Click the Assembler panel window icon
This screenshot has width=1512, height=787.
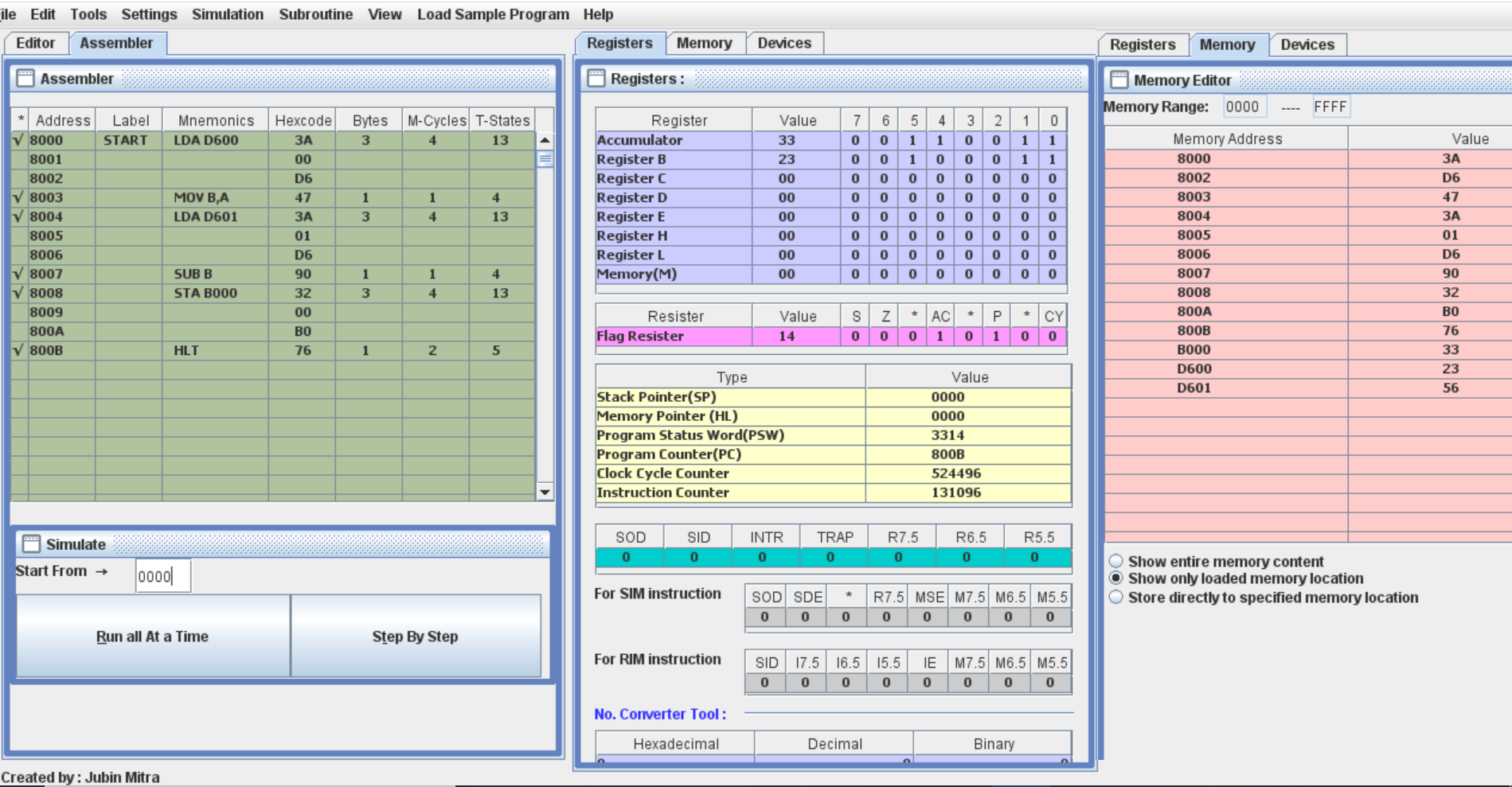coord(27,78)
